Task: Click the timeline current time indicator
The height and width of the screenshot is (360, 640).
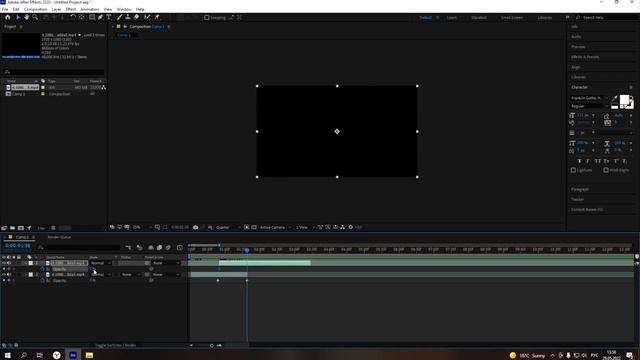Action: pyautogui.click(x=247, y=250)
